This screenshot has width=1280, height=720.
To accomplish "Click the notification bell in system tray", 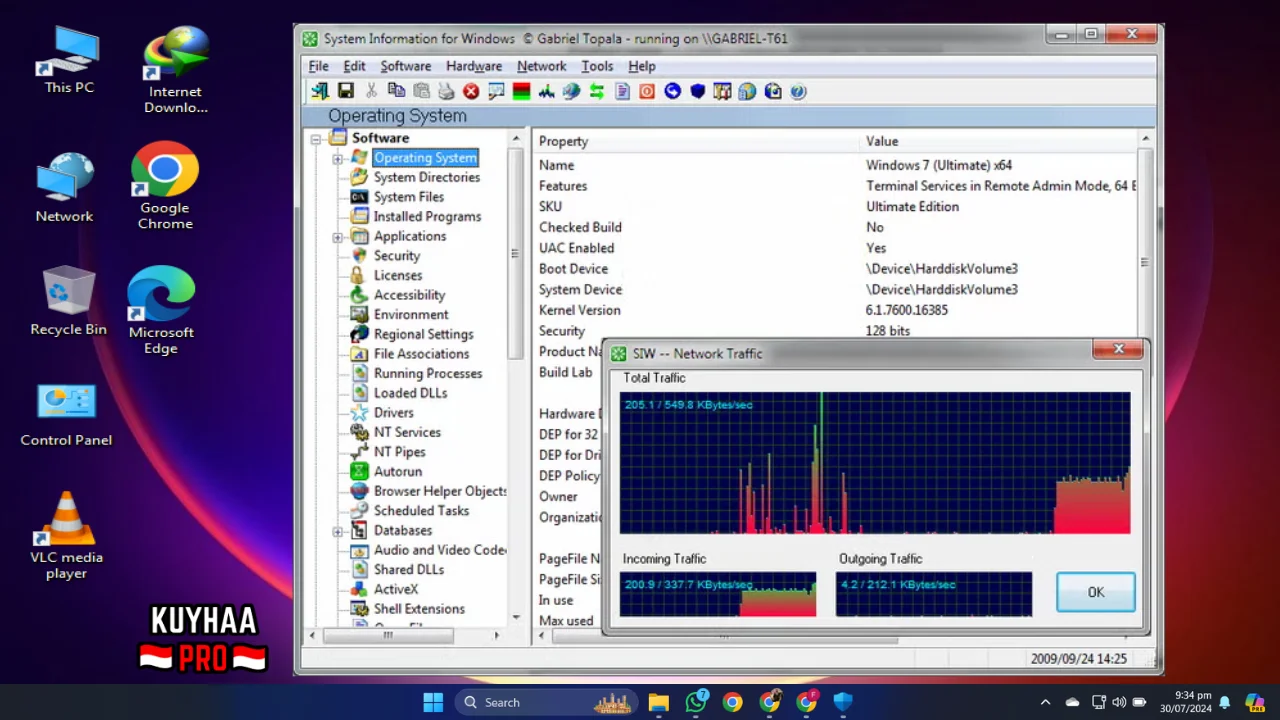I will [x=1224, y=702].
